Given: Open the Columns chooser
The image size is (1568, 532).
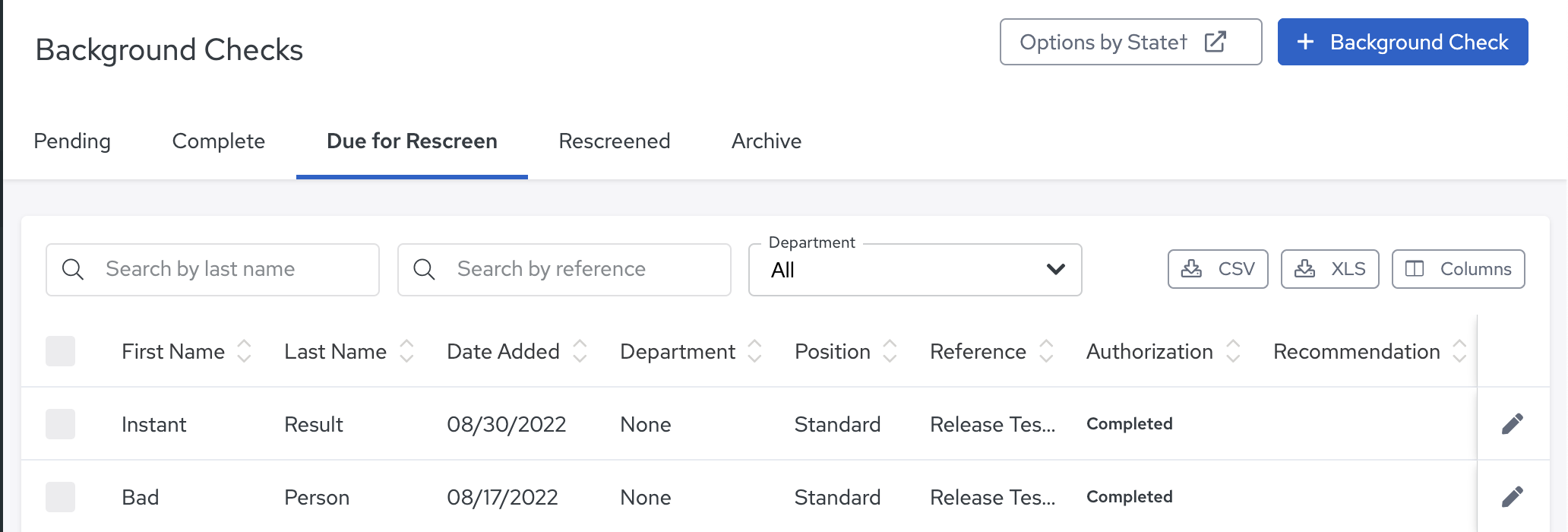Looking at the screenshot, I should coord(1458,269).
